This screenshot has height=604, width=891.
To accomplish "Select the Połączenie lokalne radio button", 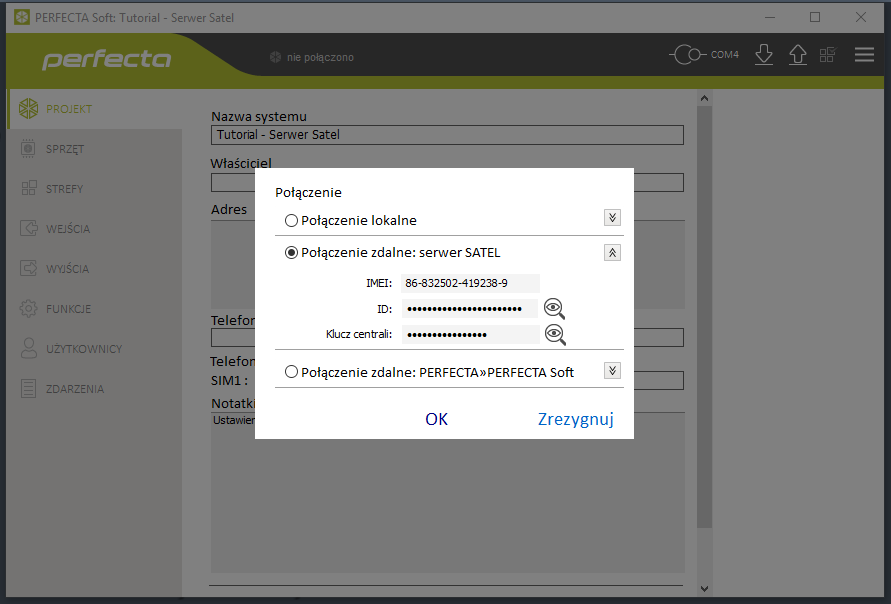I will click(291, 220).
